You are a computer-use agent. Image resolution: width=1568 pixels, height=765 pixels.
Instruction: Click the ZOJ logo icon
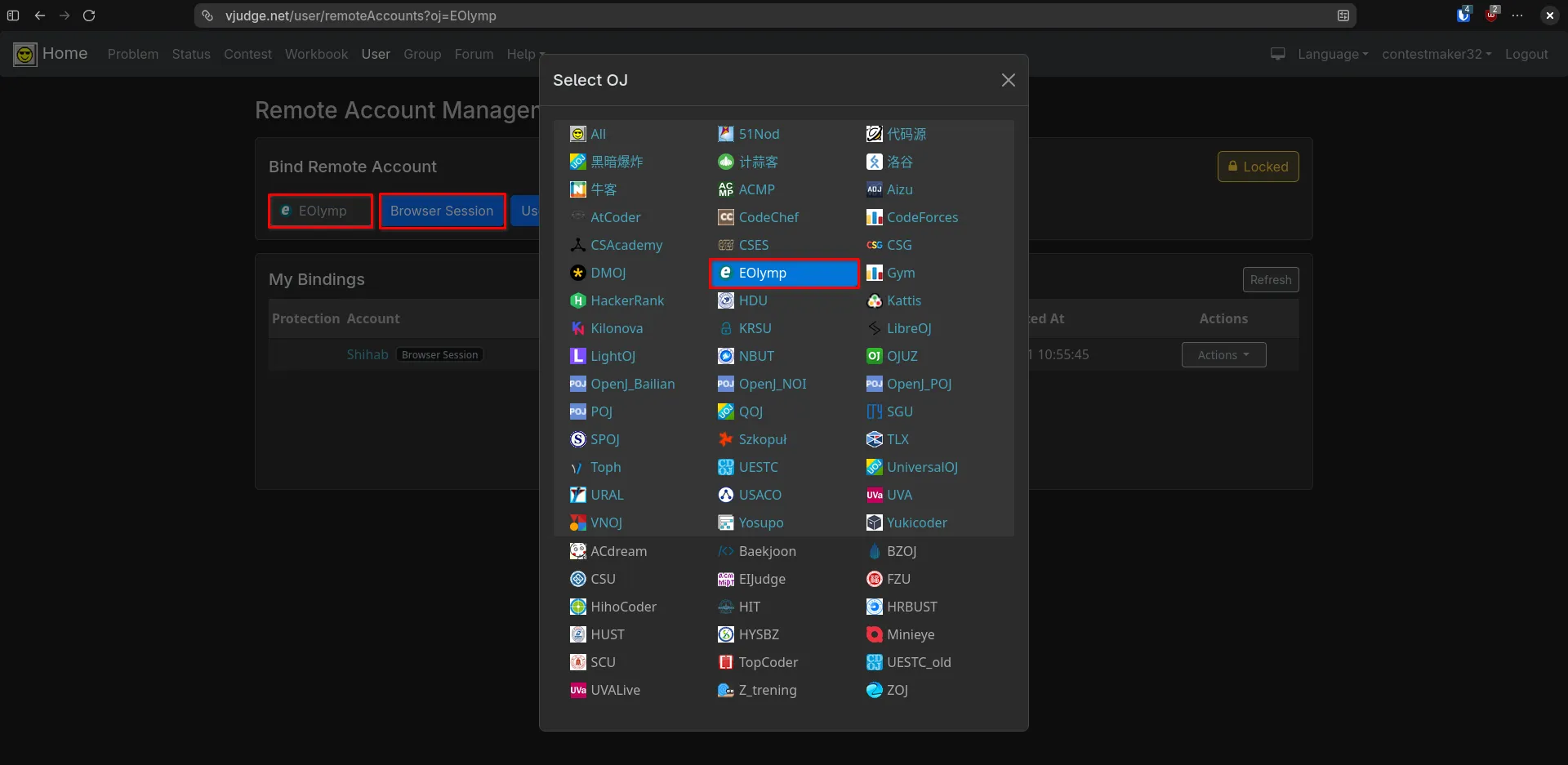pos(874,690)
